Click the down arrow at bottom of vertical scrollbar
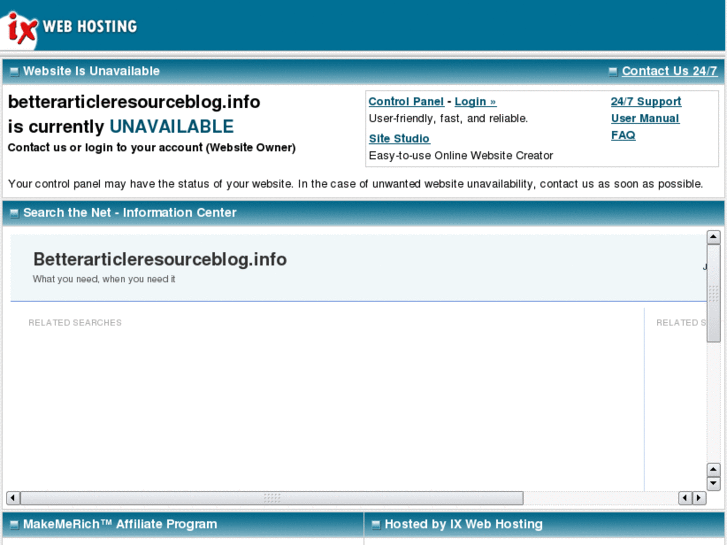 (713, 484)
